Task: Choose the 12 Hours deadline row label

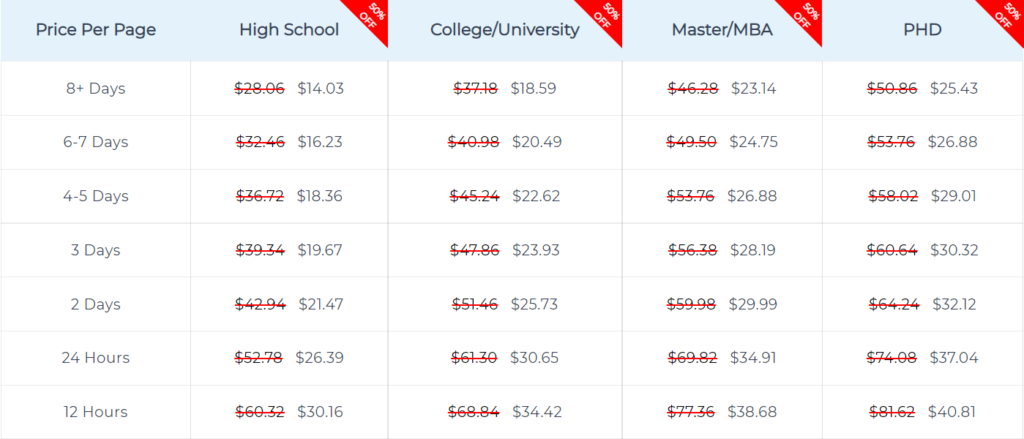Action: [x=96, y=412]
